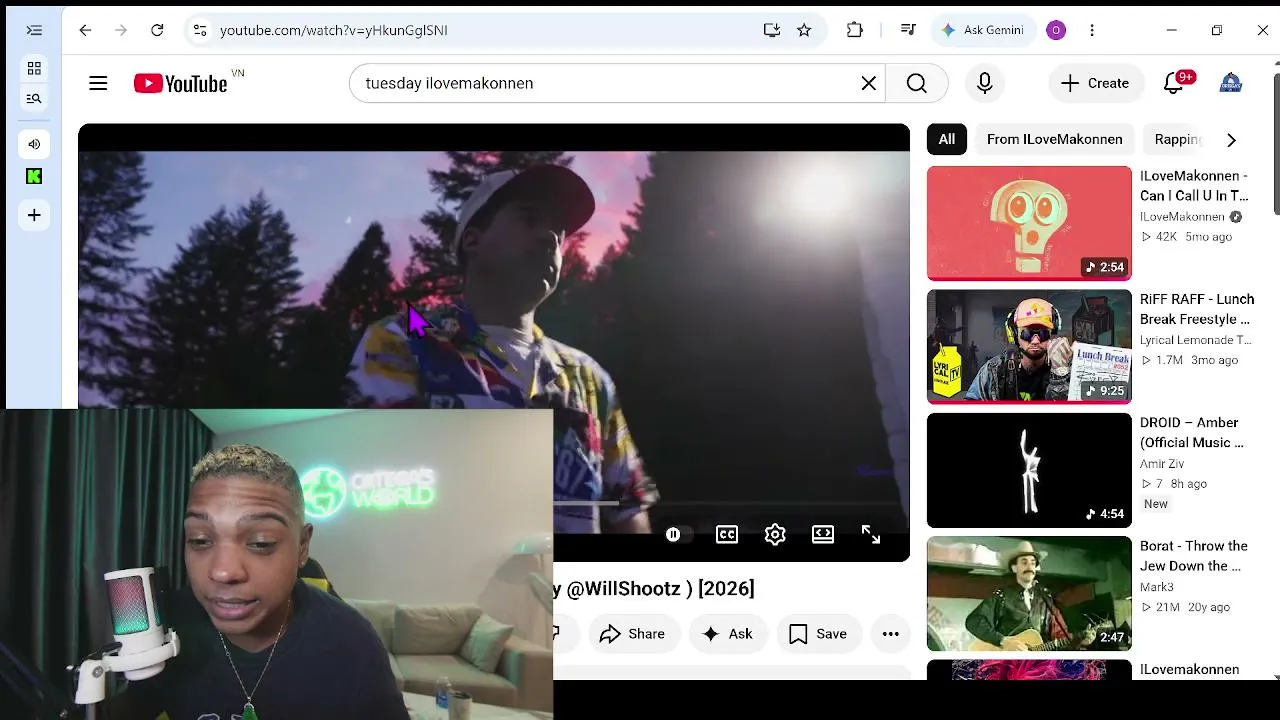Open 'DROID – Amber (Official Music' title
Image resolution: width=1280 pixels, height=720 pixels.
pos(1192,432)
